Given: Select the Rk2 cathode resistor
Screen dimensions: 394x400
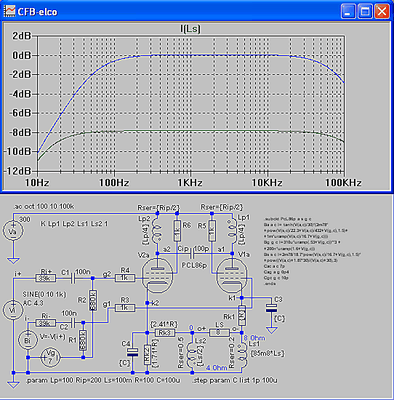Looking at the screenshot, I should coord(147,355).
